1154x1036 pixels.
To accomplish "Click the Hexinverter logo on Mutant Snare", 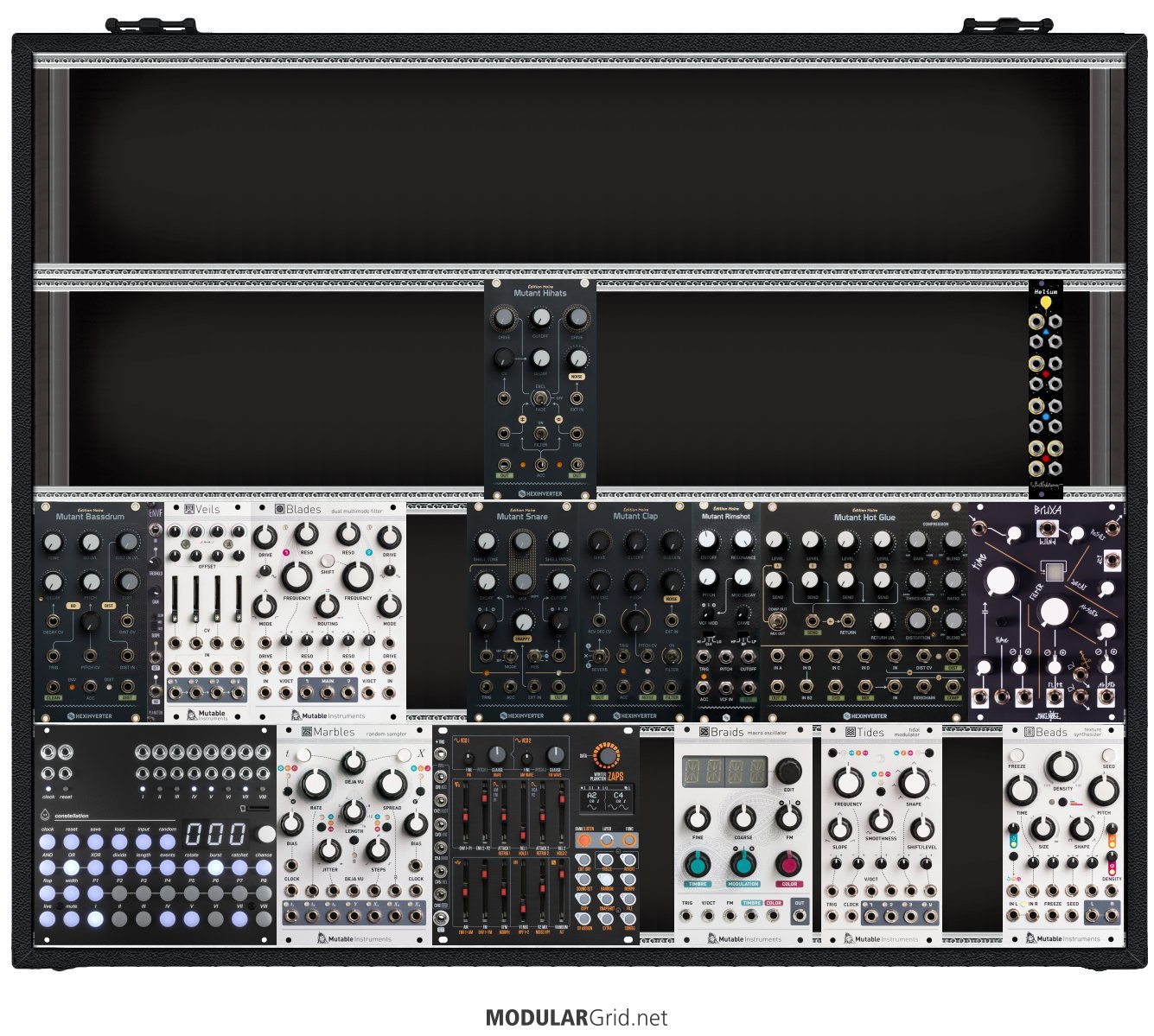I will pos(521,715).
